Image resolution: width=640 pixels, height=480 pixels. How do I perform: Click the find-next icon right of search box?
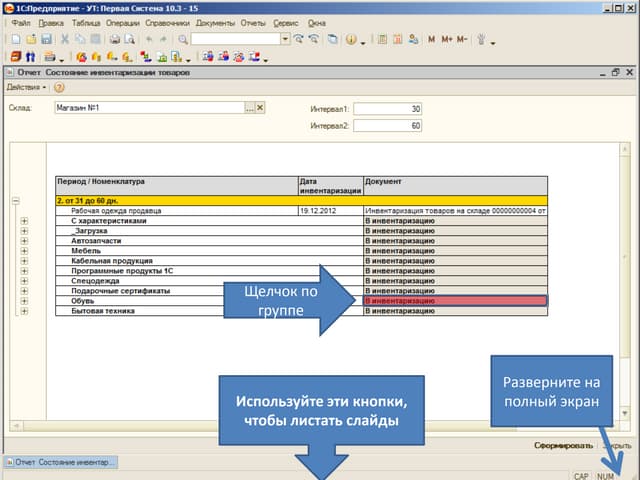(298, 39)
